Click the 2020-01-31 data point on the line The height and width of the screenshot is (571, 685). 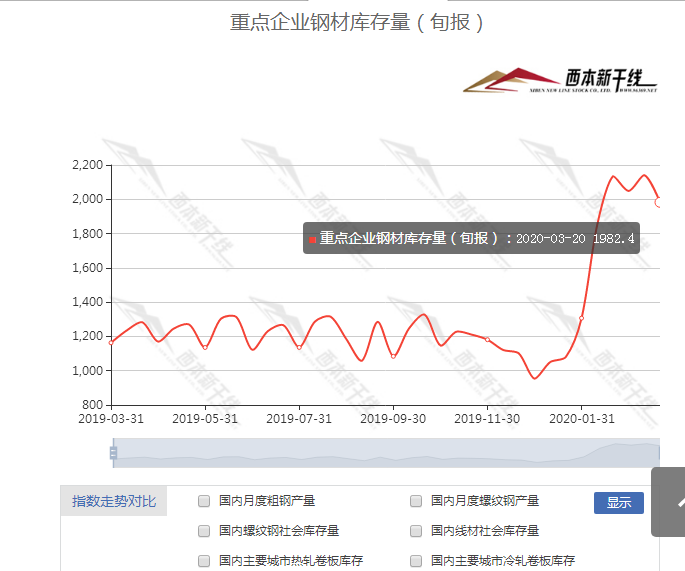point(581,318)
